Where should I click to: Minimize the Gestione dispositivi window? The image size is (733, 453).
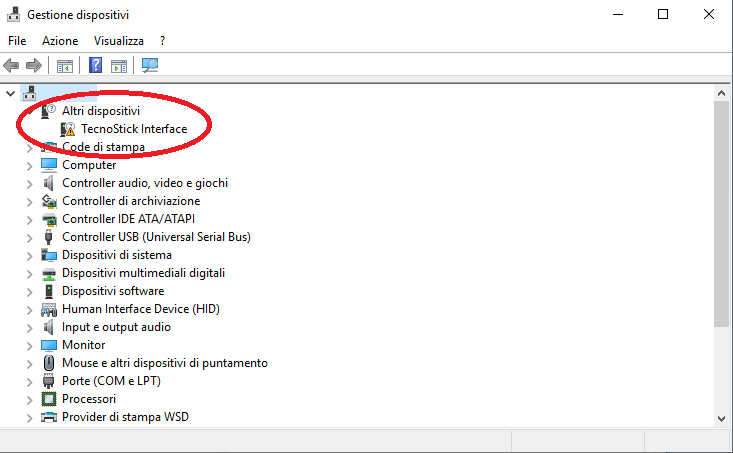[618, 14]
